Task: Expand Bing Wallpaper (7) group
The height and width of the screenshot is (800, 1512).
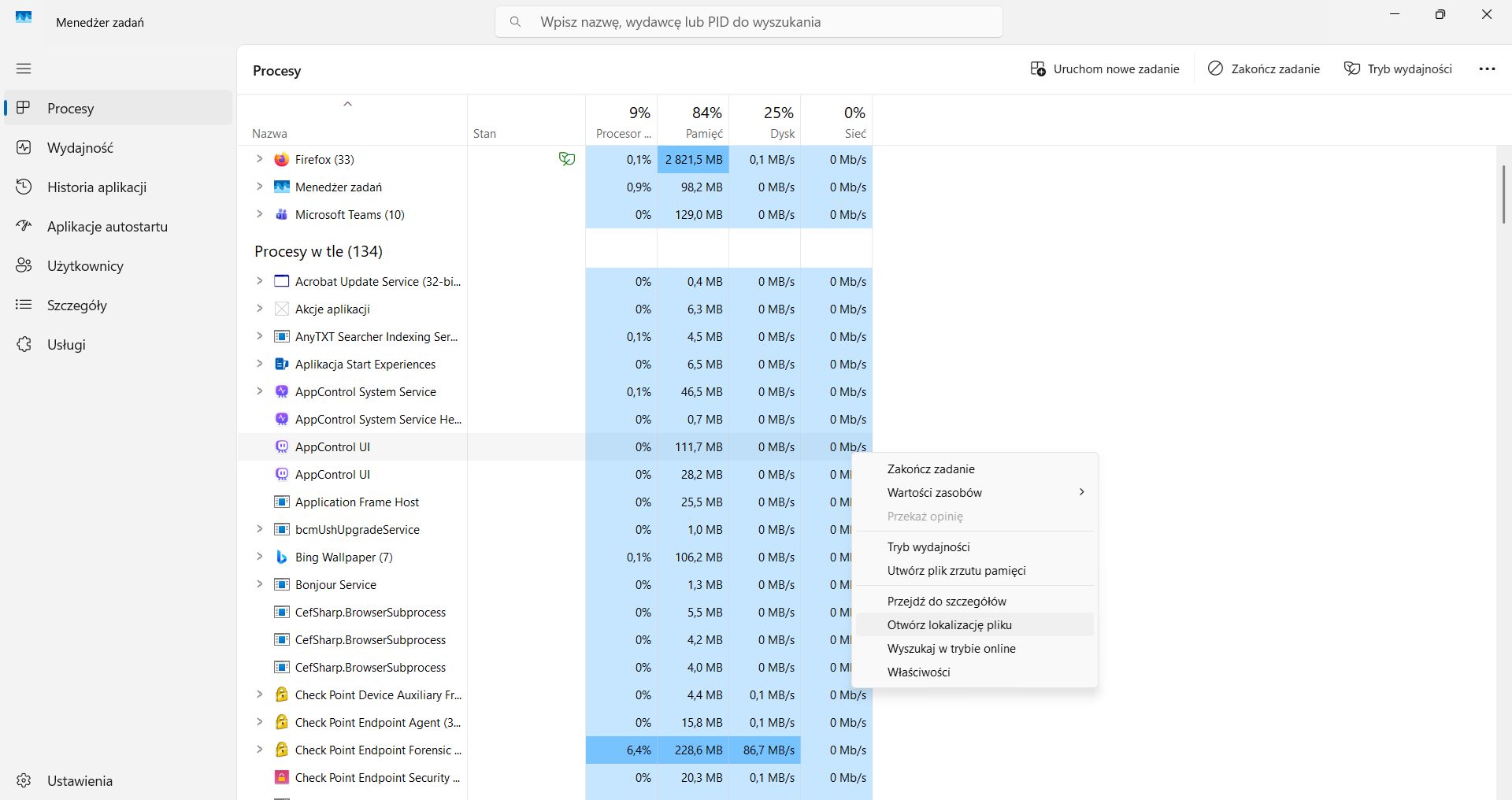Action: [259, 557]
